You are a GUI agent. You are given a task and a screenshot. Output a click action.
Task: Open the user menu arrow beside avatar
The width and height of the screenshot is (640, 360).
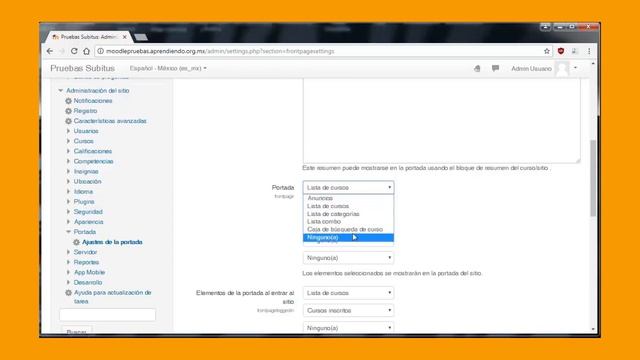[x=576, y=68]
